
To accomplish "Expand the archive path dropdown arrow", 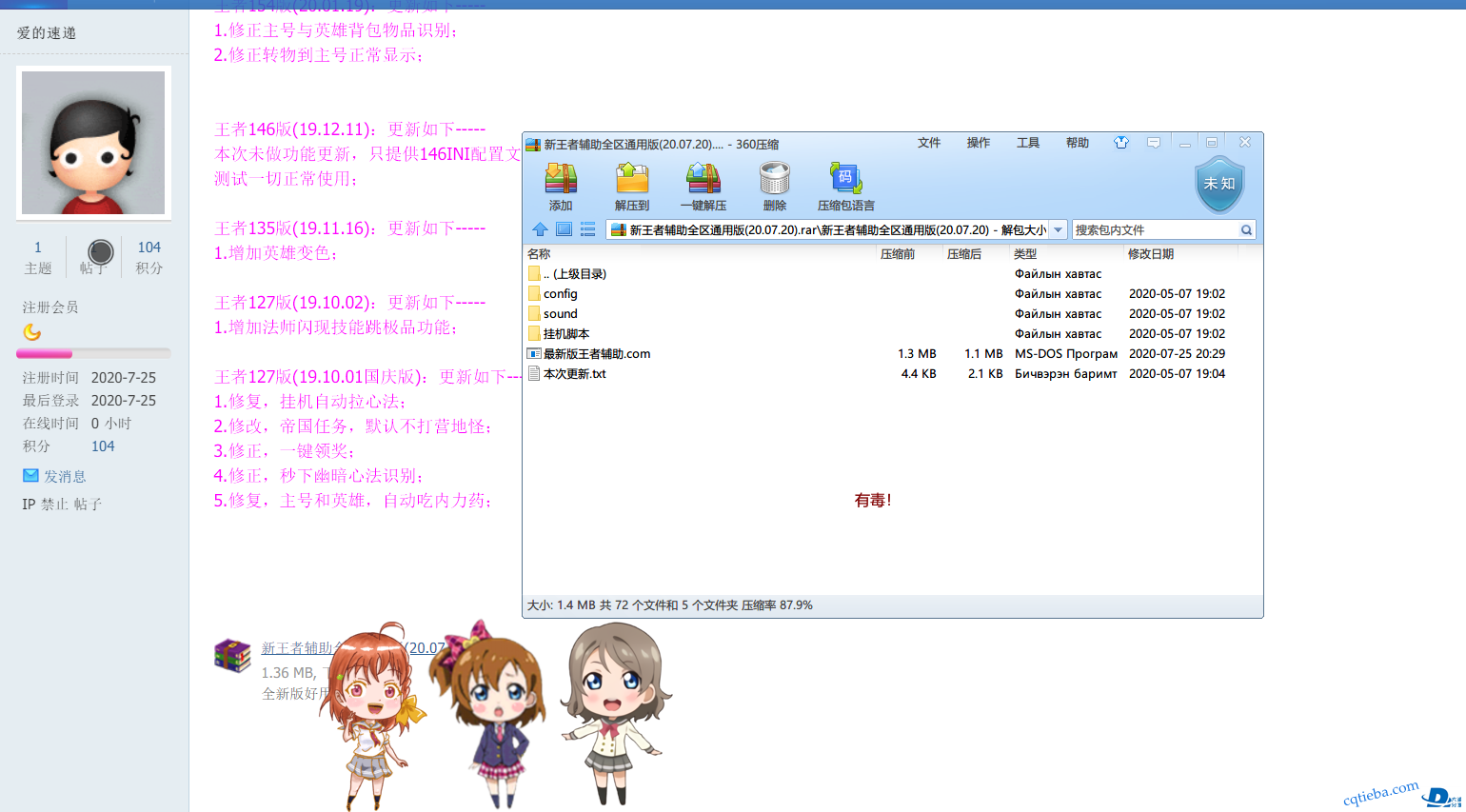I will pyautogui.click(x=1058, y=229).
